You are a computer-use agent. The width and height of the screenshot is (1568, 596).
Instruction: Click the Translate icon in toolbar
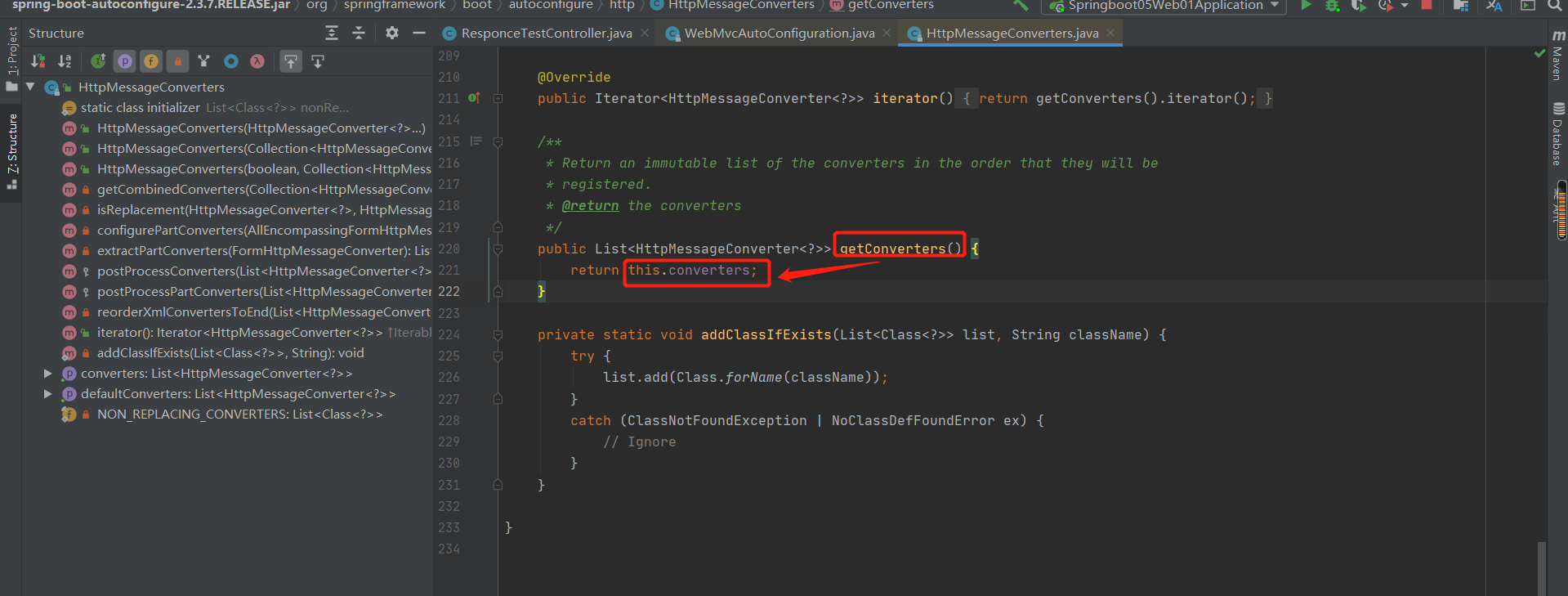(1494, 5)
